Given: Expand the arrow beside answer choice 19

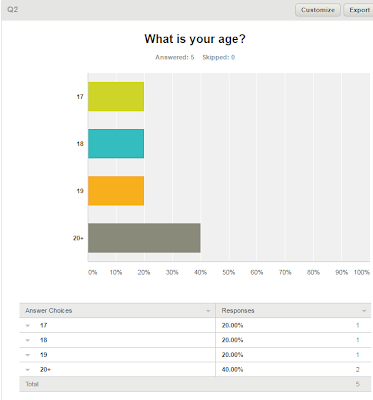Looking at the screenshot, I should 28,355.
